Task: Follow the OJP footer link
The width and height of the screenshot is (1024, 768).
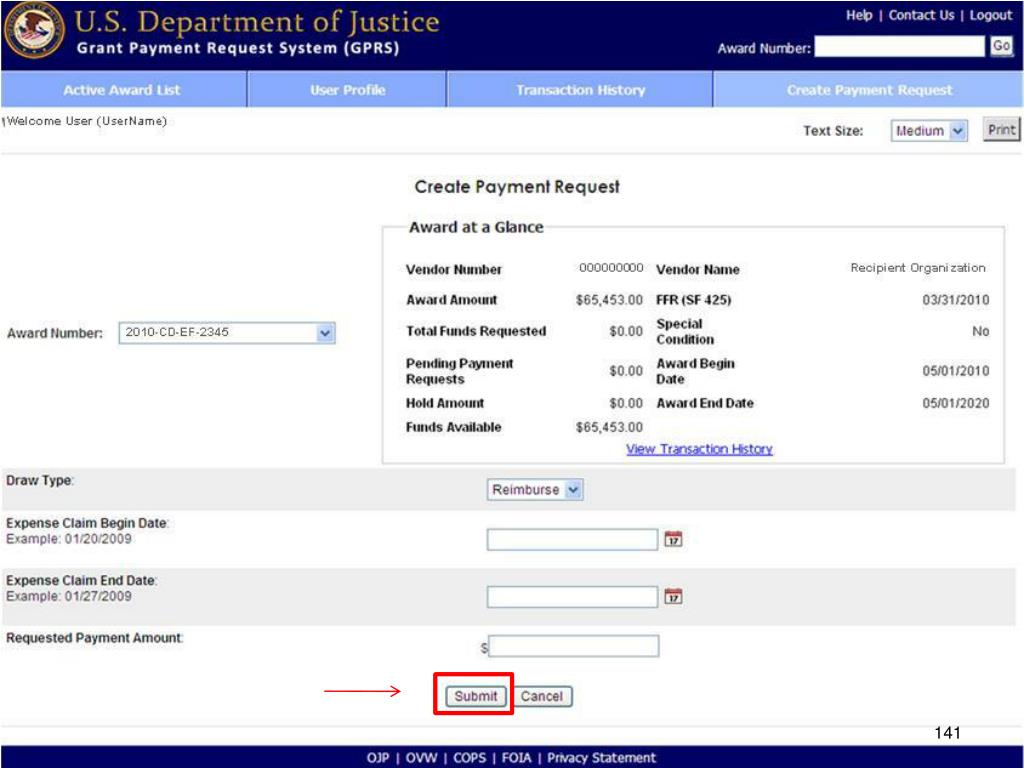Action: coord(377,758)
